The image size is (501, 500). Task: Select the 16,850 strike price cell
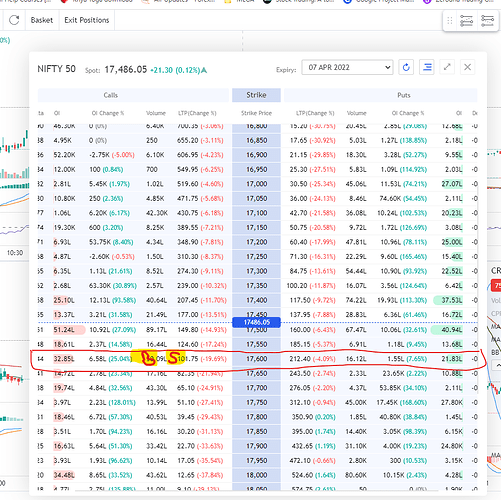coord(256,140)
